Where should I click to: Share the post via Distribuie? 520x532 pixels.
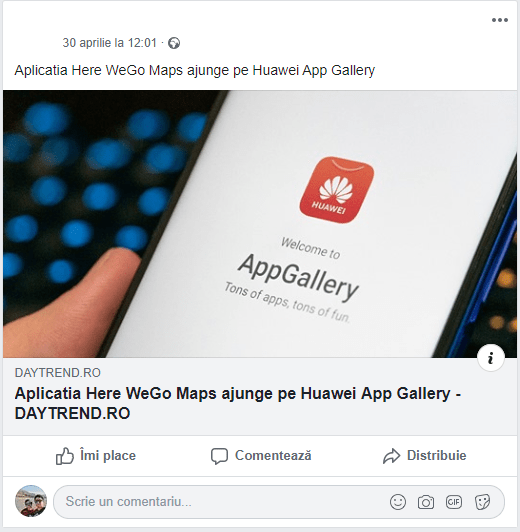pyautogui.click(x=425, y=456)
